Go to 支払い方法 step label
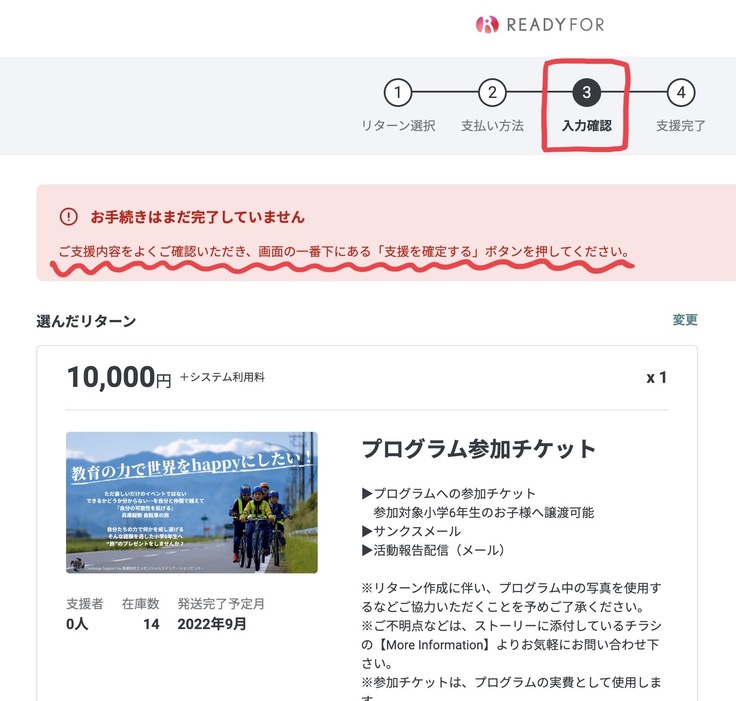Screen dimensions: 736x701 (492, 126)
